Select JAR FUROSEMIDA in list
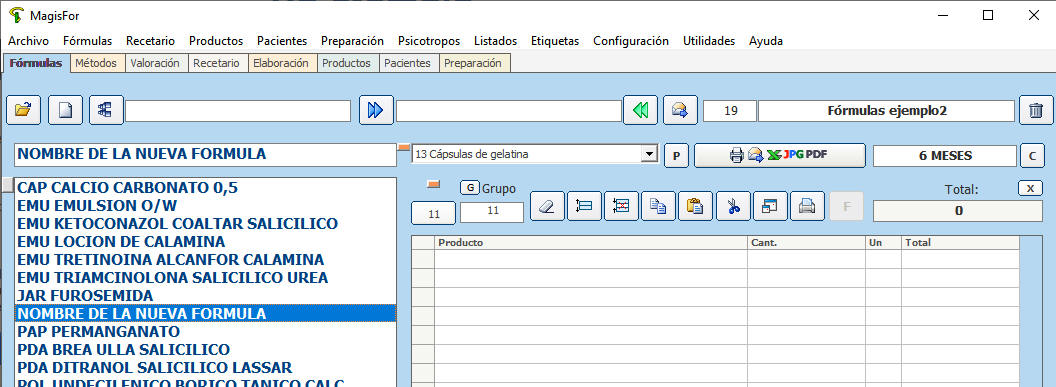This screenshot has height=387, width=1056. click(x=205, y=295)
